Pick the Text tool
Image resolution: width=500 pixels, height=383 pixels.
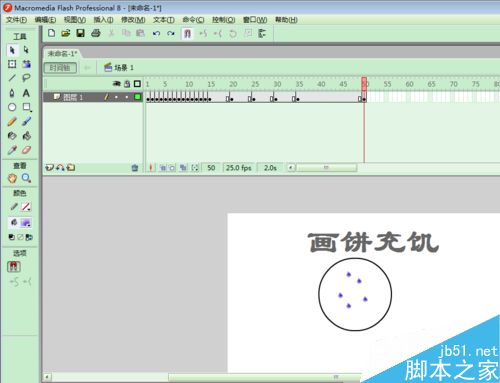26,93
